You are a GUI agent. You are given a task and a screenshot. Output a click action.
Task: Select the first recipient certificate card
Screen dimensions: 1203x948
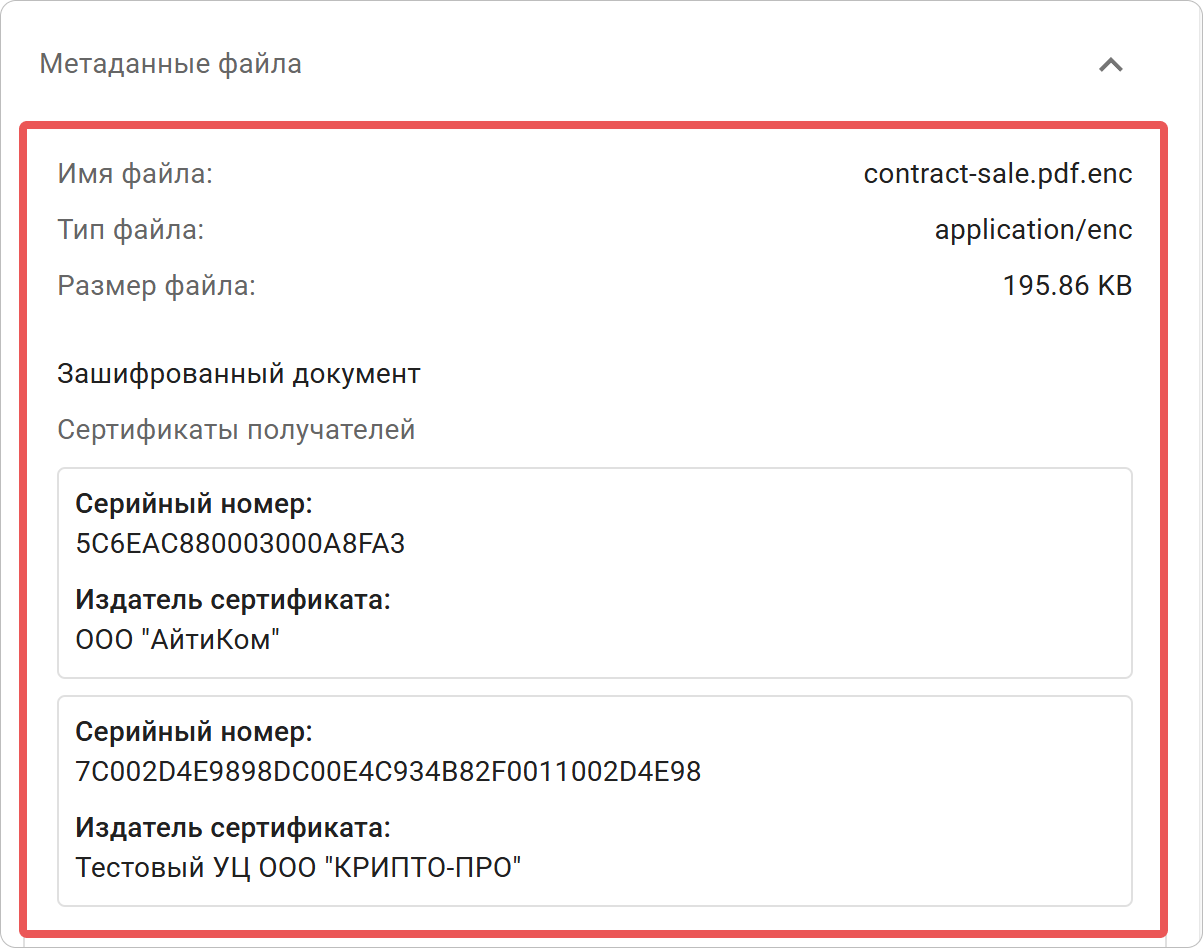595,570
